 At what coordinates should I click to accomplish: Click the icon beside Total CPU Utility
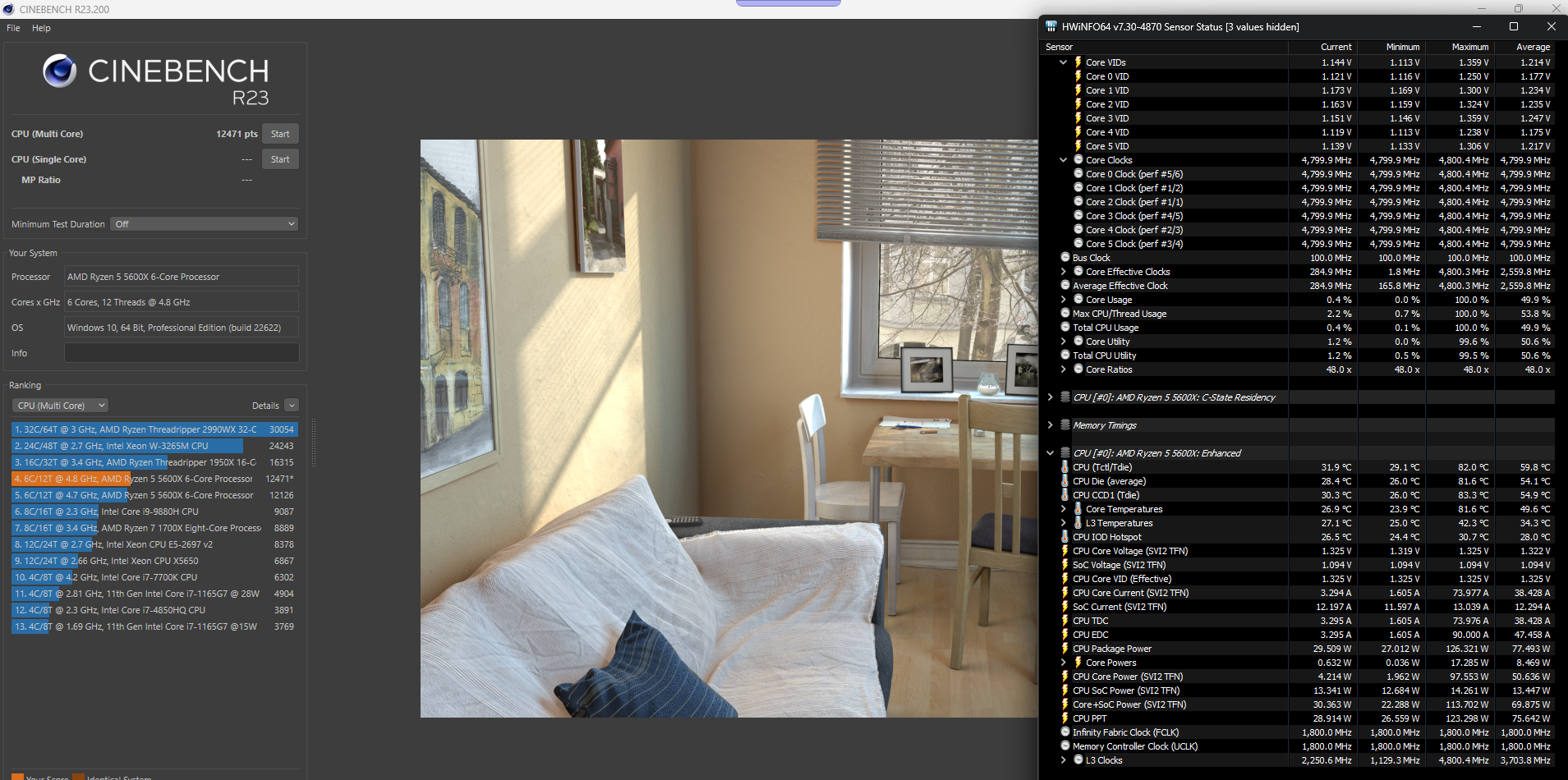point(1065,355)
